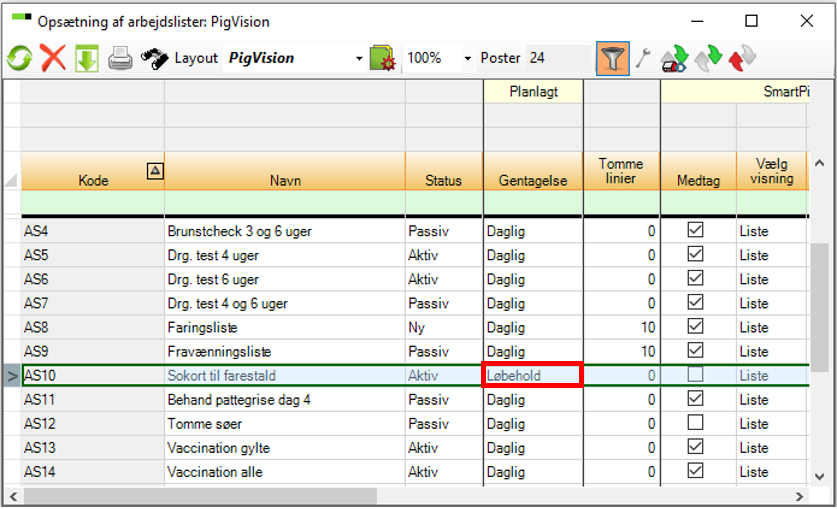Click the vertical scrollbar up arrow
The height and width of the screenshot is (509, 837).
coord(819,163)
